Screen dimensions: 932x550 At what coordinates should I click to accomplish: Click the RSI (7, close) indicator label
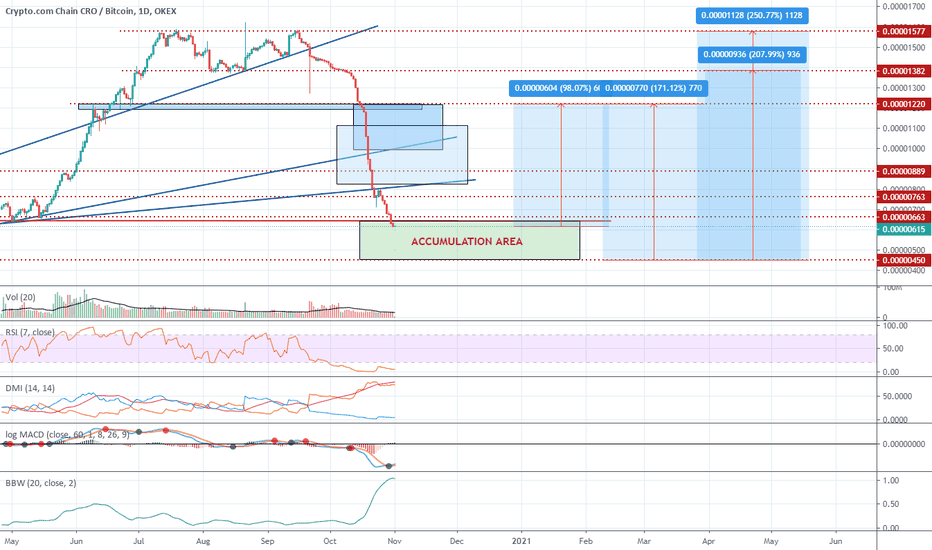click(30, 332)
